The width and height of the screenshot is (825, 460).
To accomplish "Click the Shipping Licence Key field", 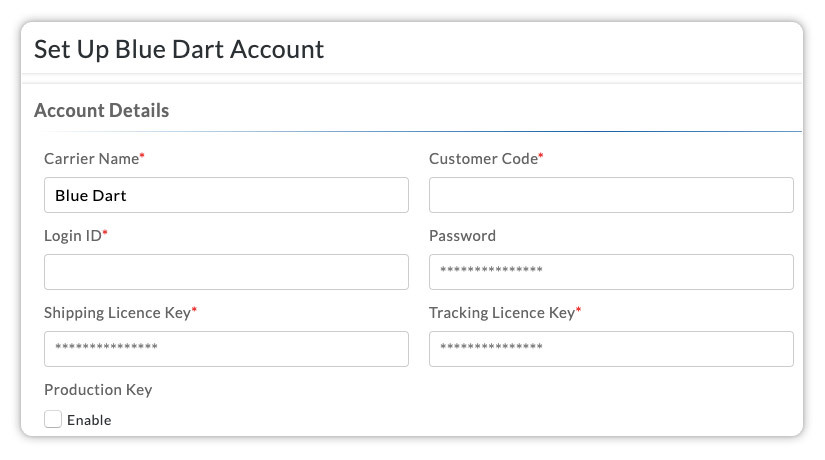I will click(x=226, y=349).
